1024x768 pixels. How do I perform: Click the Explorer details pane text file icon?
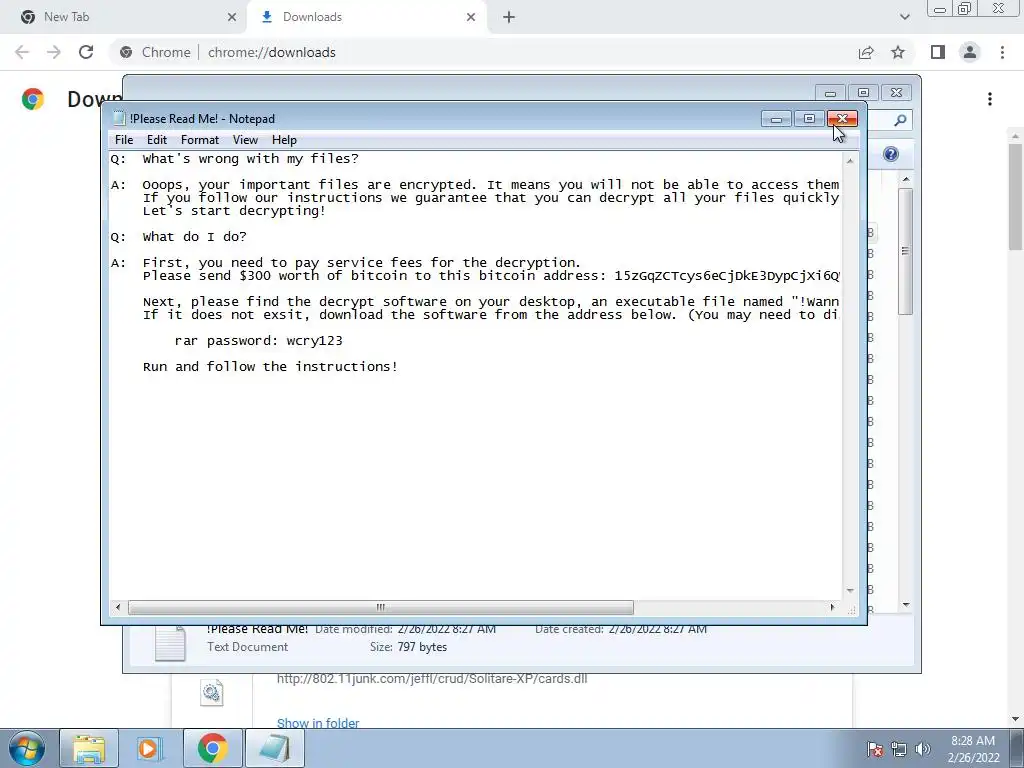tap(170, 643)
